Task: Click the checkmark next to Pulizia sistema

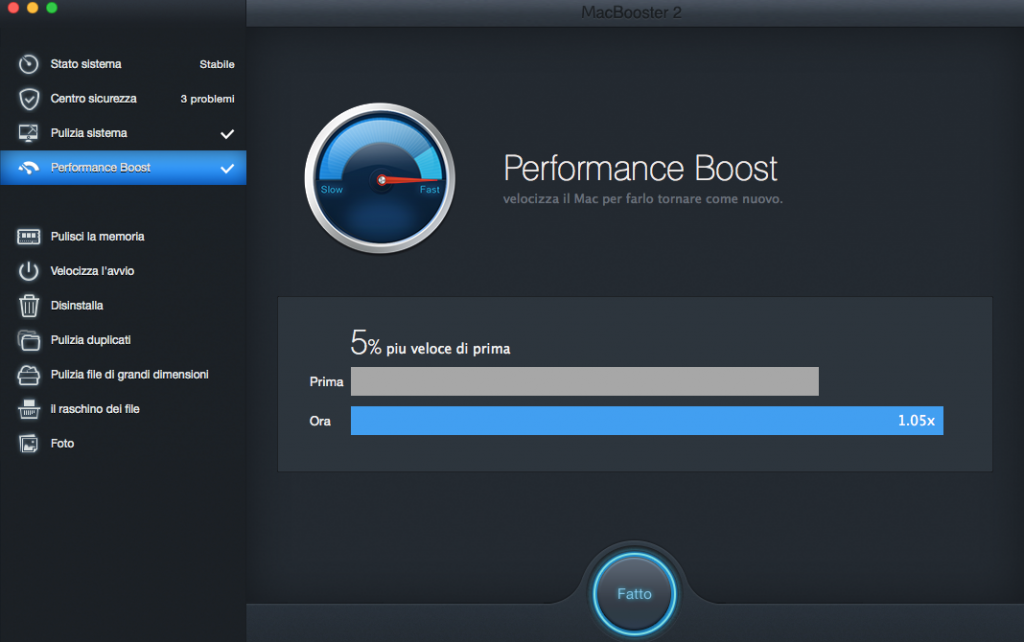Action: (227, 134)
